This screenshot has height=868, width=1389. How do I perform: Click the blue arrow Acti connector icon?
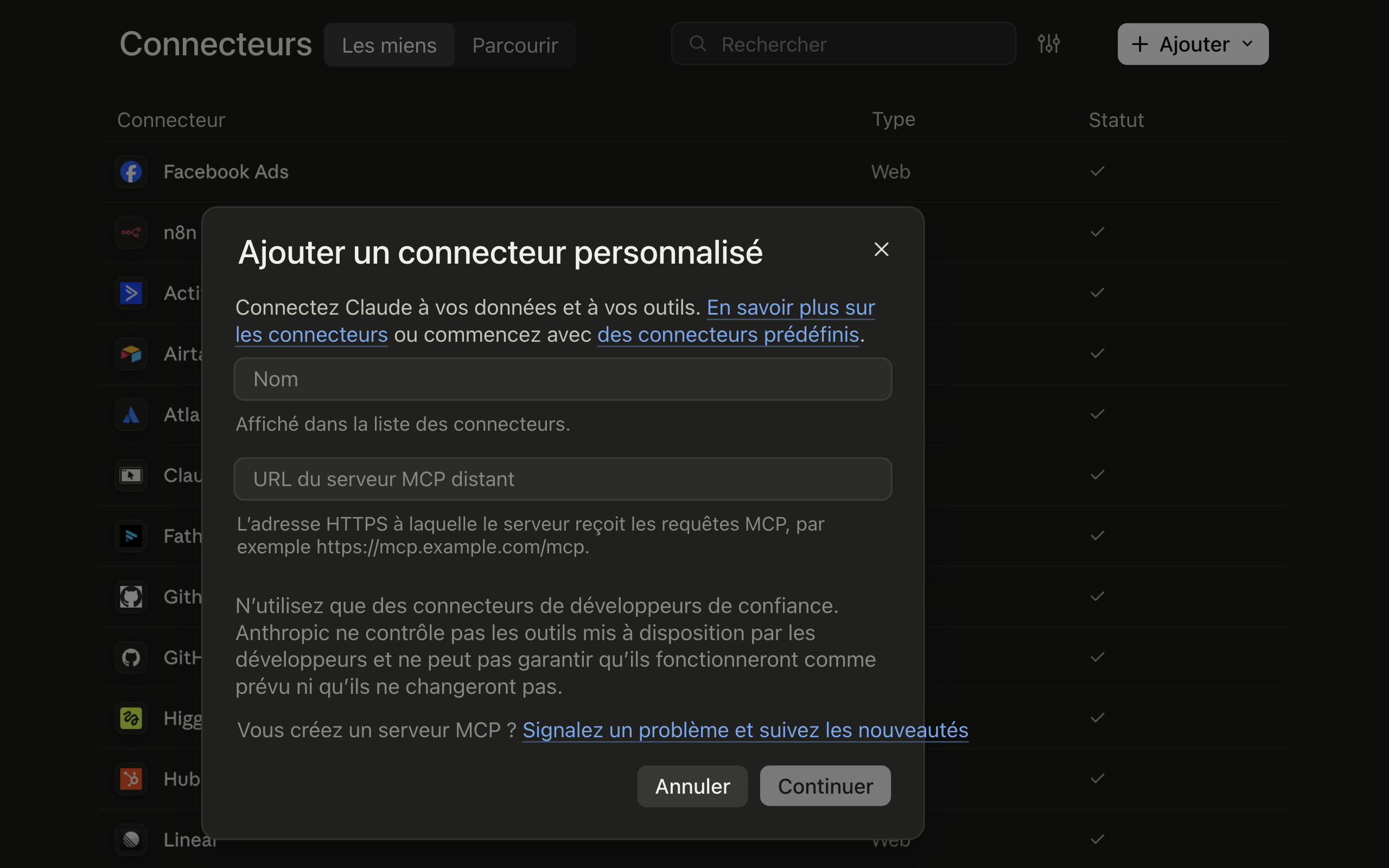[131, 293]
